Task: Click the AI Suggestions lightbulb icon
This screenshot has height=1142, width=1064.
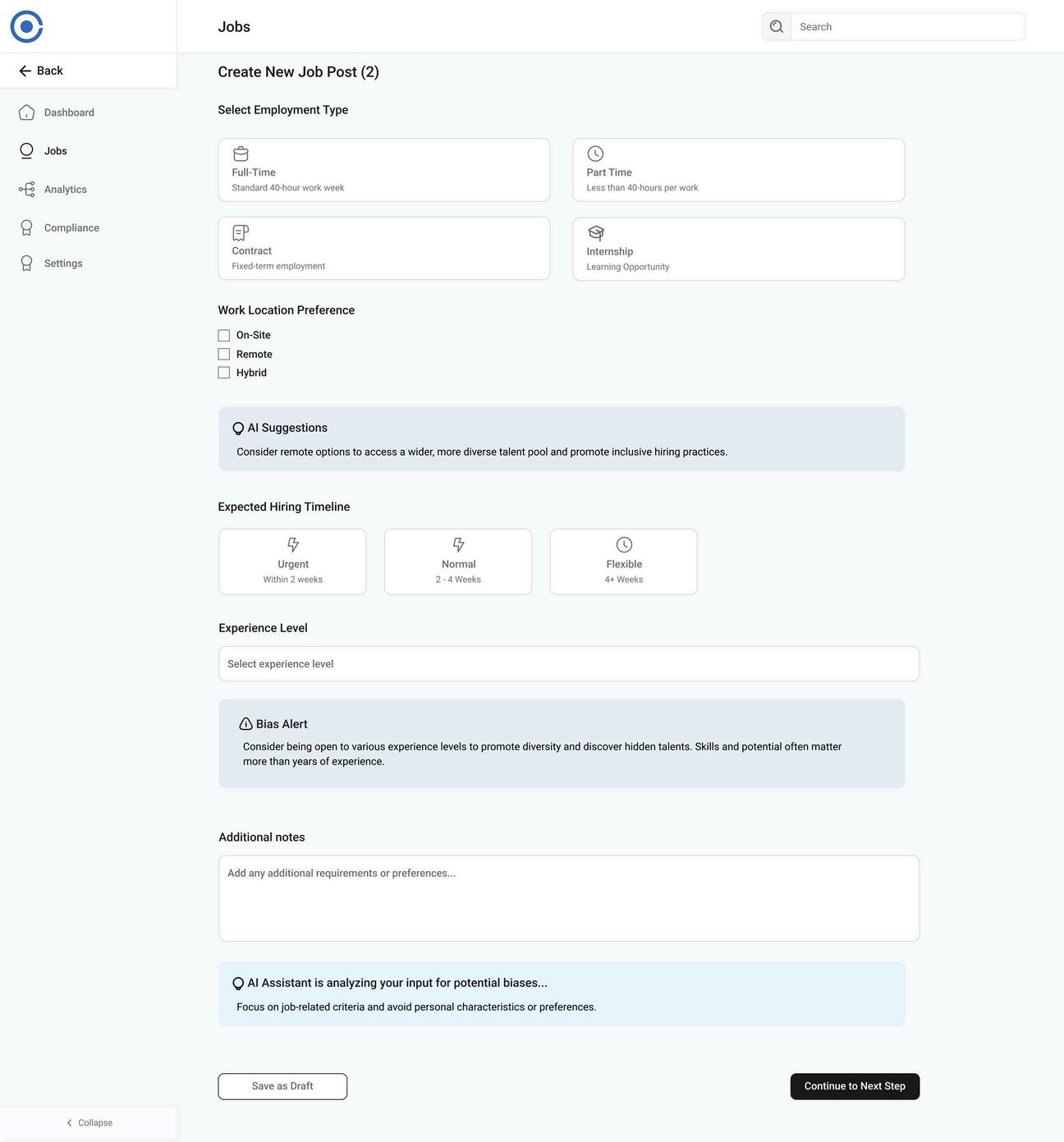Action: [x=238, y=429]
